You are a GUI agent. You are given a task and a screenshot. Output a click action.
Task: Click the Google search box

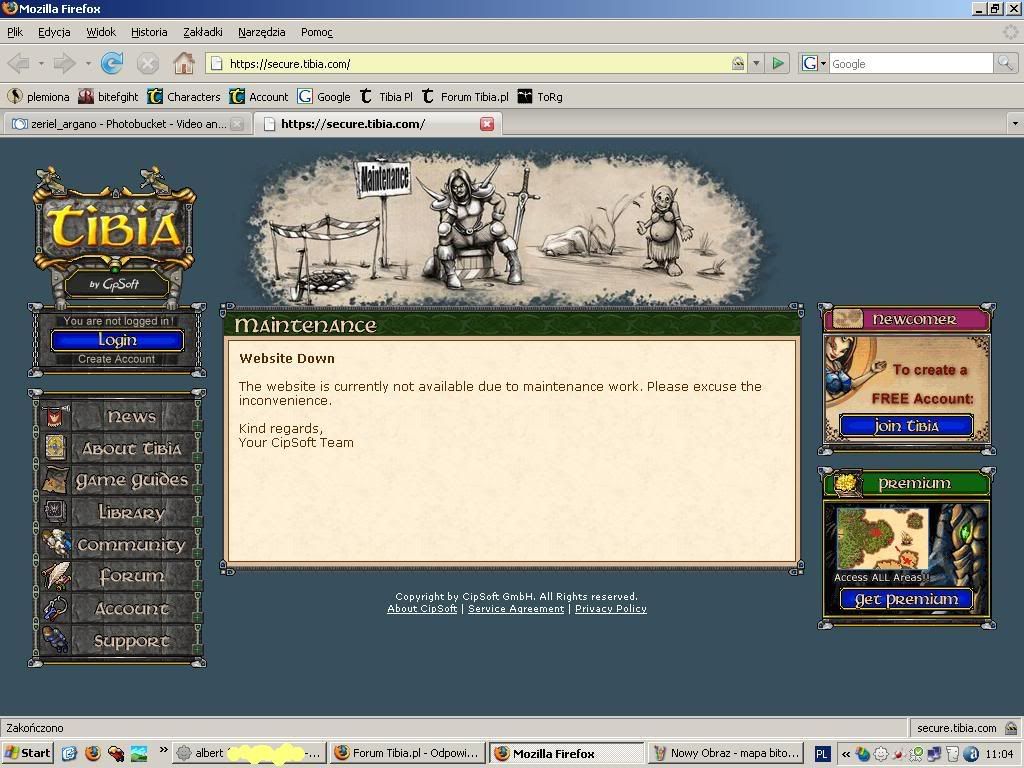click(x=911, y=63)
